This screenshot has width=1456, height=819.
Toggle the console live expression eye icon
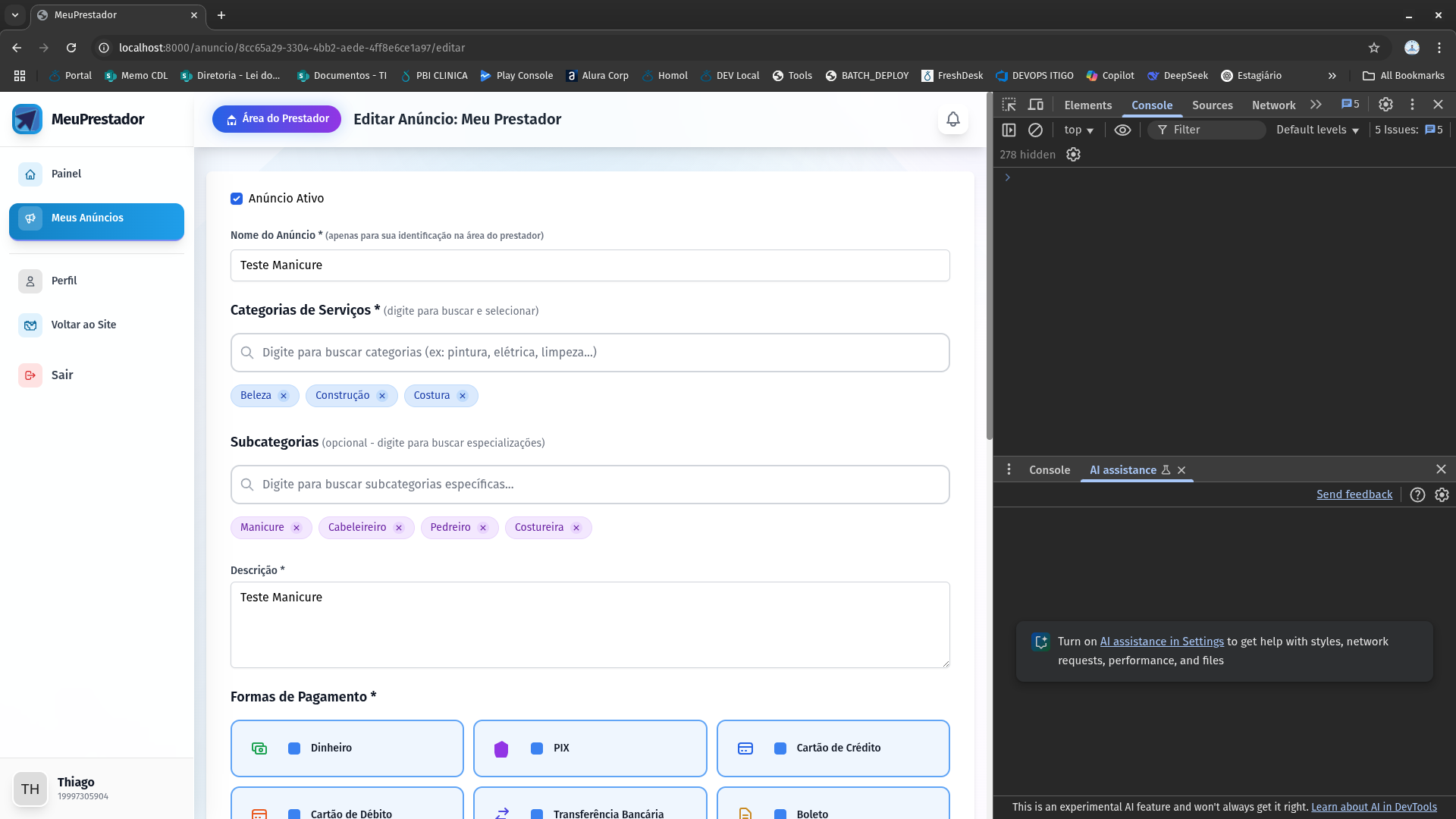pyautogui.click(x=1122, y=130)
